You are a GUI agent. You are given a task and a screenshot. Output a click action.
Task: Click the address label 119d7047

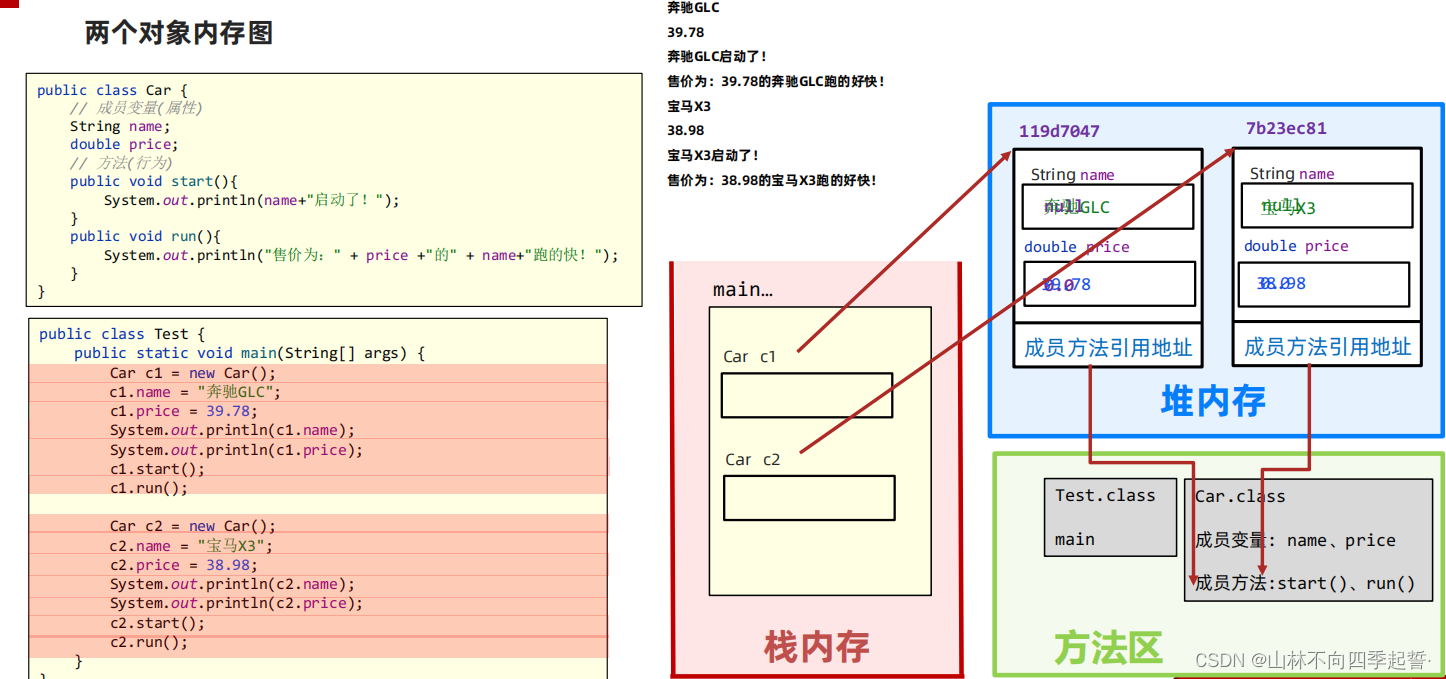coord(1059,131)
